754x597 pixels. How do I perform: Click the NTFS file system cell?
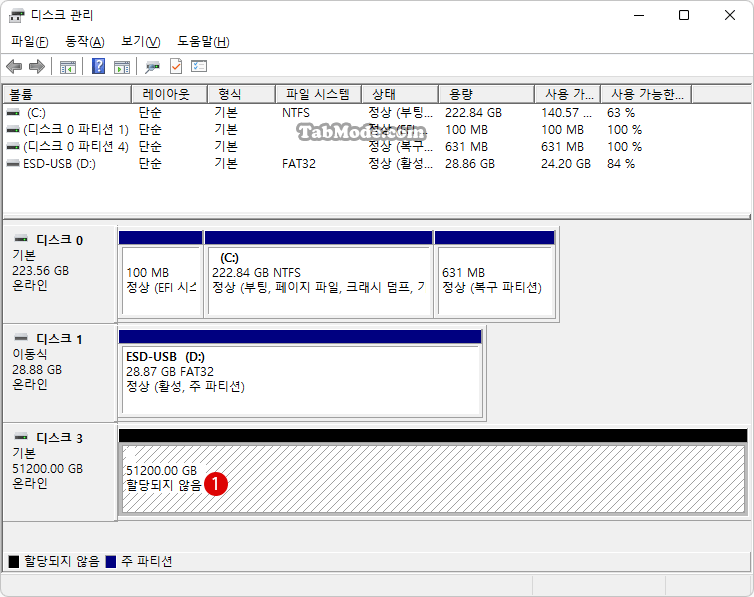[296, 112]
